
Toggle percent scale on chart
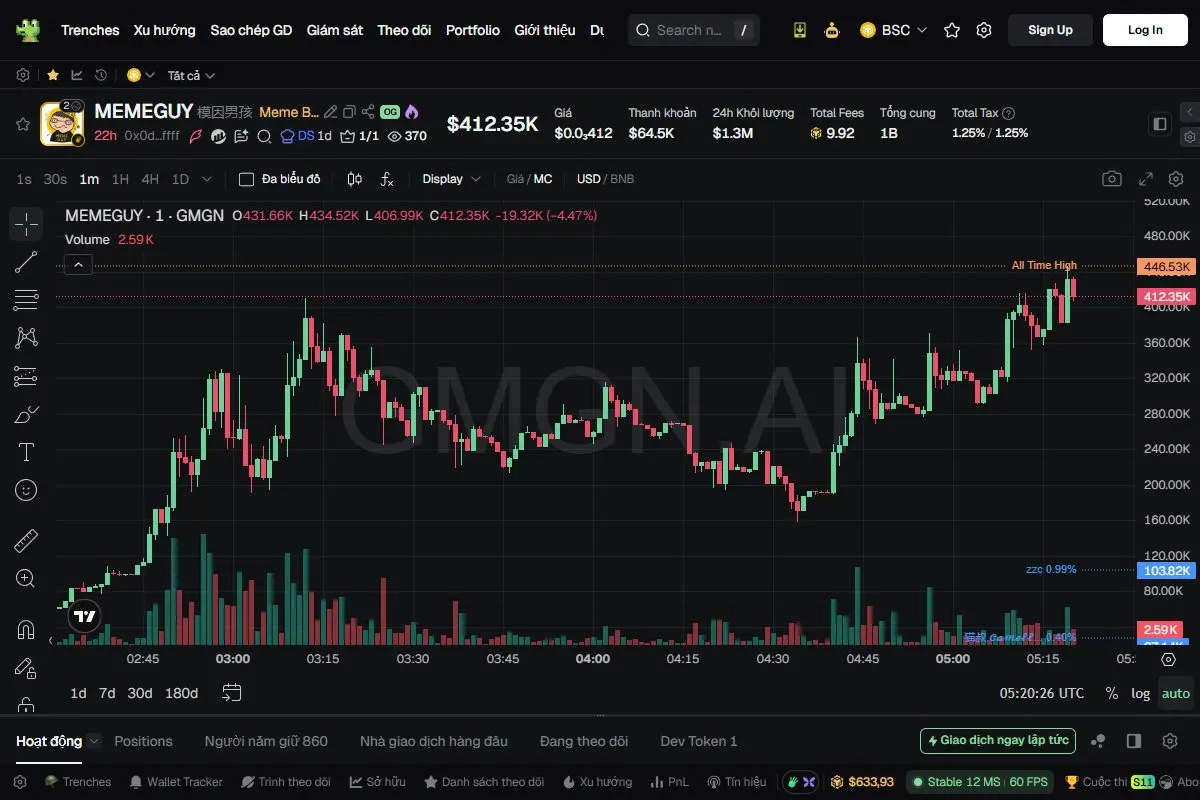click(1111, 693)
